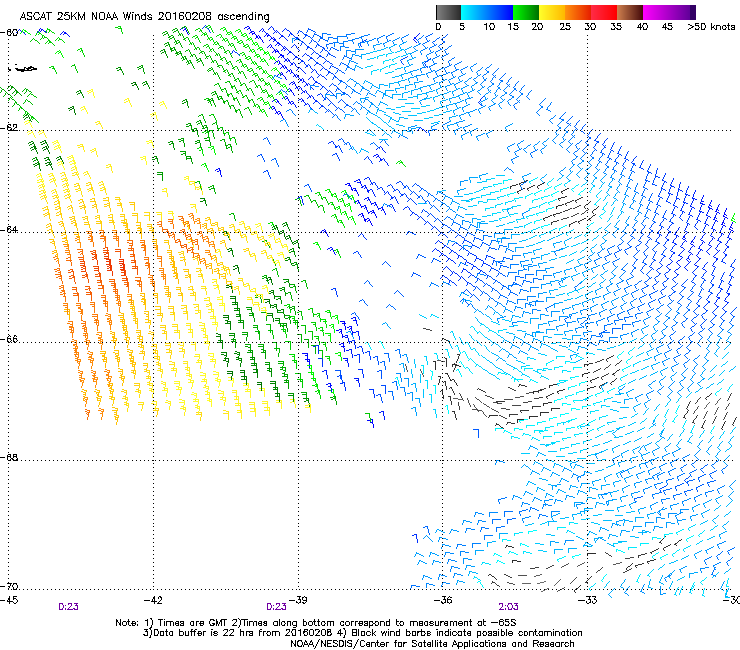The image size is (740, 650).
Task: Select the -62 latitude label
Action: click(9, 128)
